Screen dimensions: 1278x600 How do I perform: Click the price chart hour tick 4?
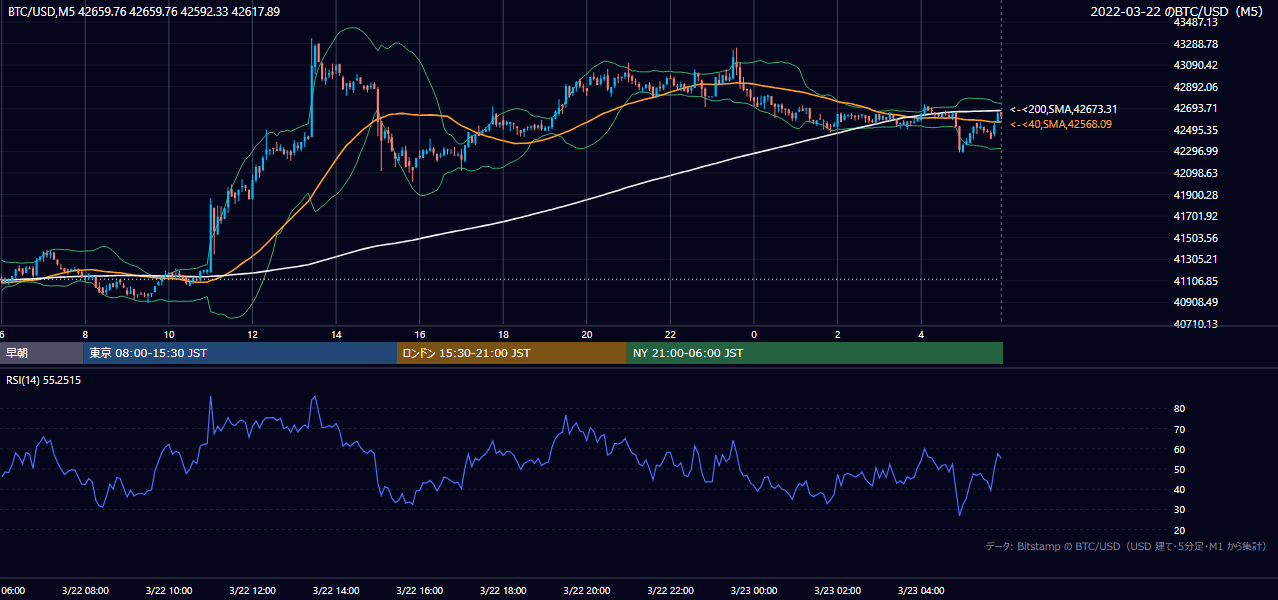tap(921, 335)
